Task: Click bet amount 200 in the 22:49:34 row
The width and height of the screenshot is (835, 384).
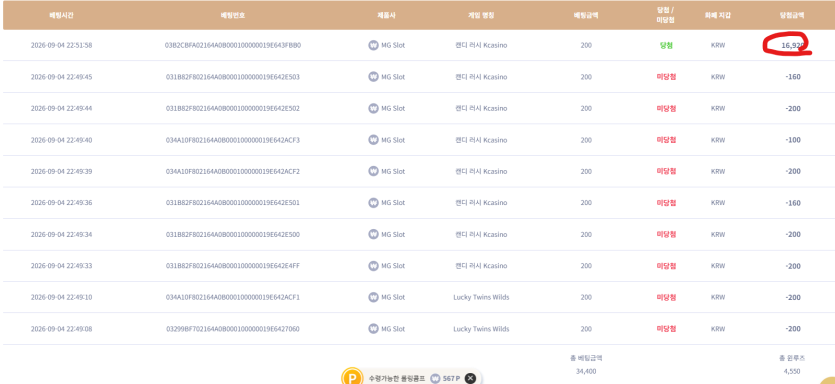Action: 586,234
